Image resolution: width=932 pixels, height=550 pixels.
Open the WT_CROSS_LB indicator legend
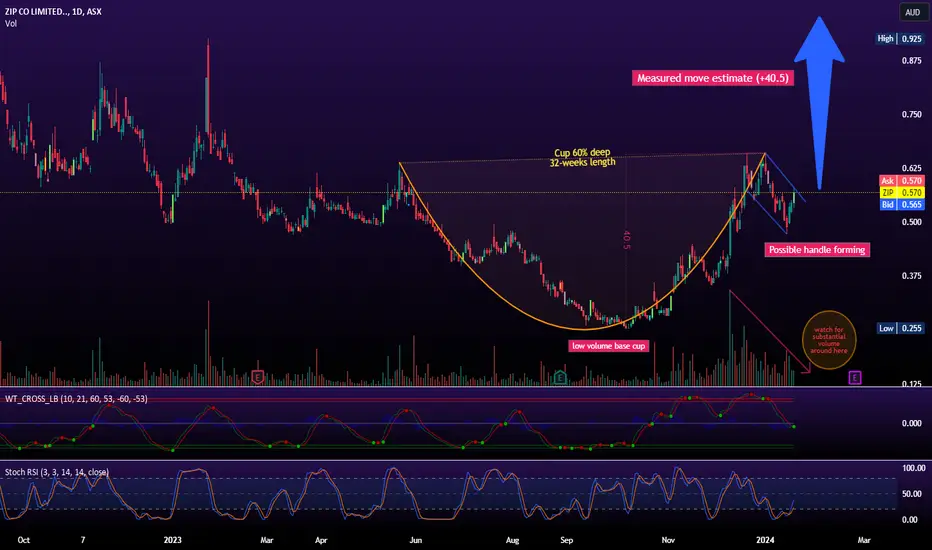click(x=76, y=399)
